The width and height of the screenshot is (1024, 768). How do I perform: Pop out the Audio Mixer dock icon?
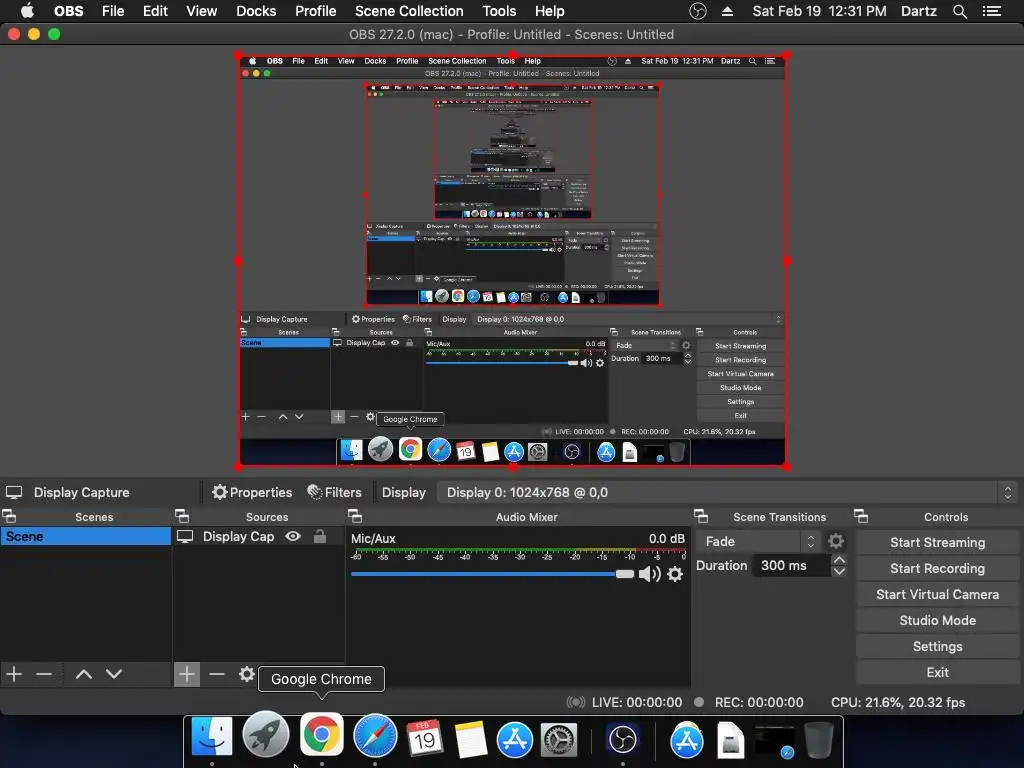355,517
